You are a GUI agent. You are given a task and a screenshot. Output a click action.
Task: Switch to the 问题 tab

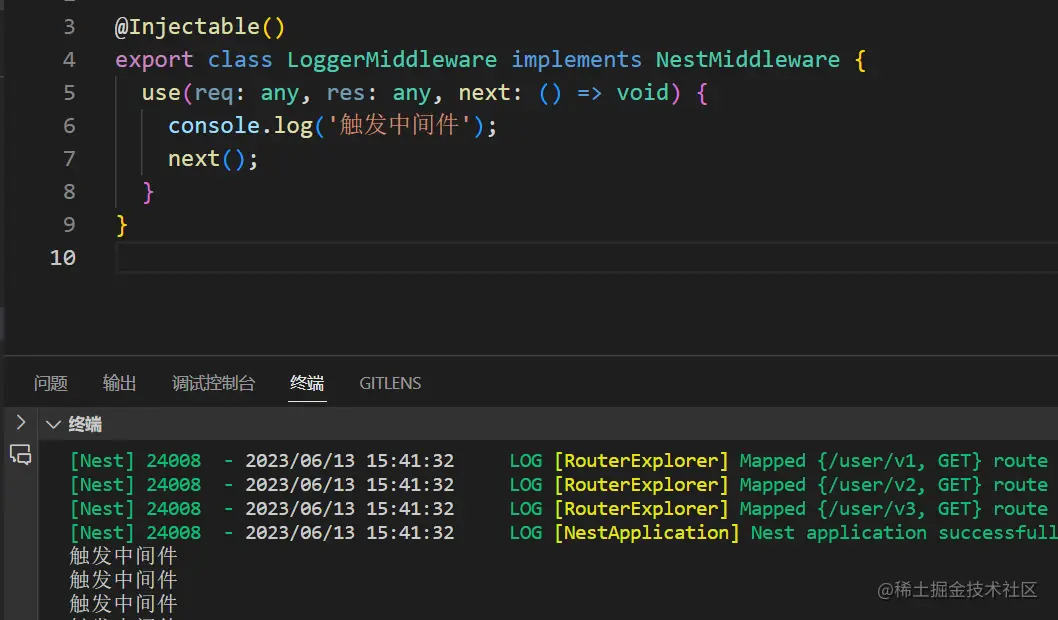point(51,383)
